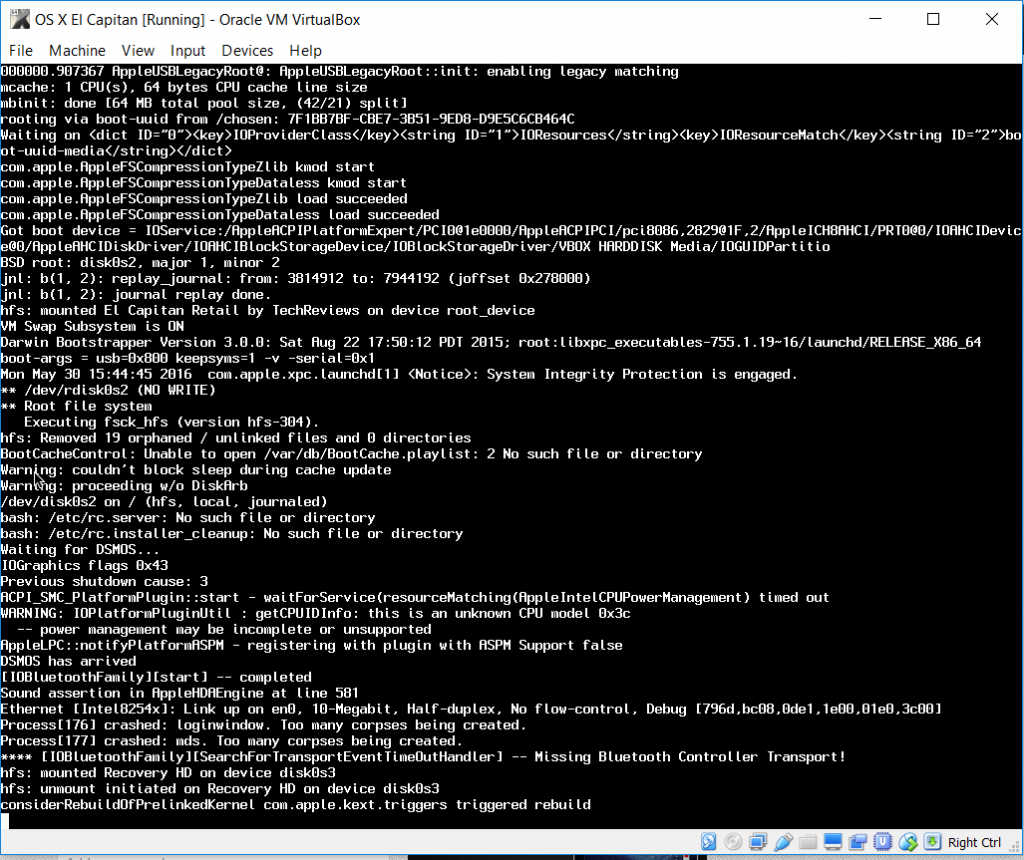Screen dimensions: 1024x860
Task: Open the Devices menu
Action: [247, 50]
